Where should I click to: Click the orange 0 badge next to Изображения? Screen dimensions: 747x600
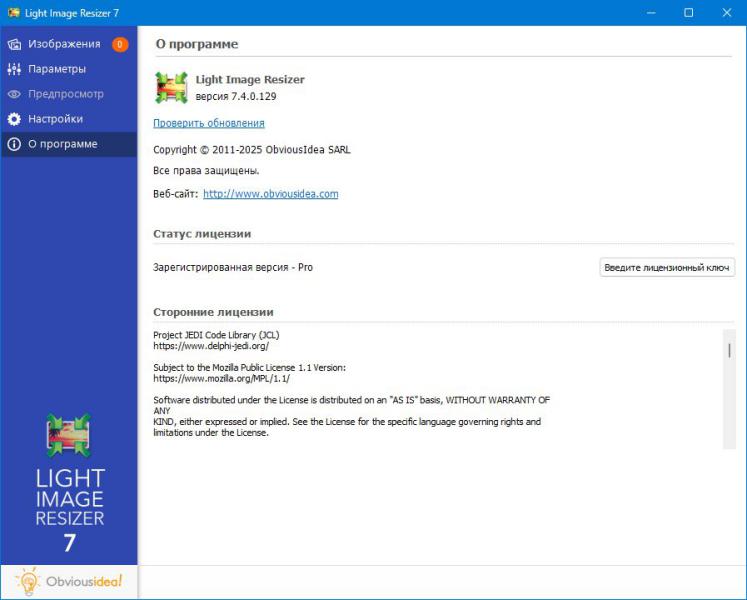pos(120,44)
